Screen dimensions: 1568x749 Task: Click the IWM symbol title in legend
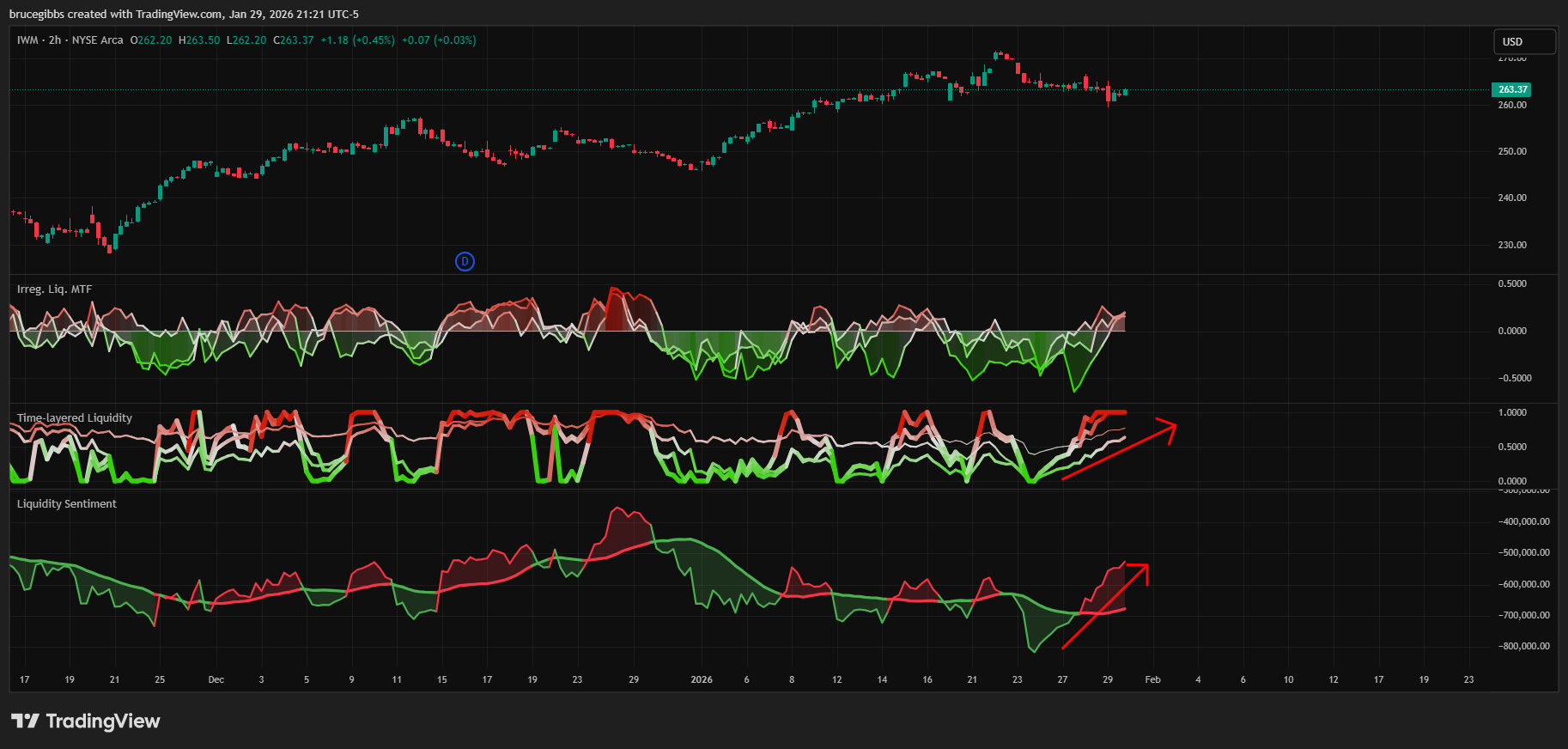(27, 40)
